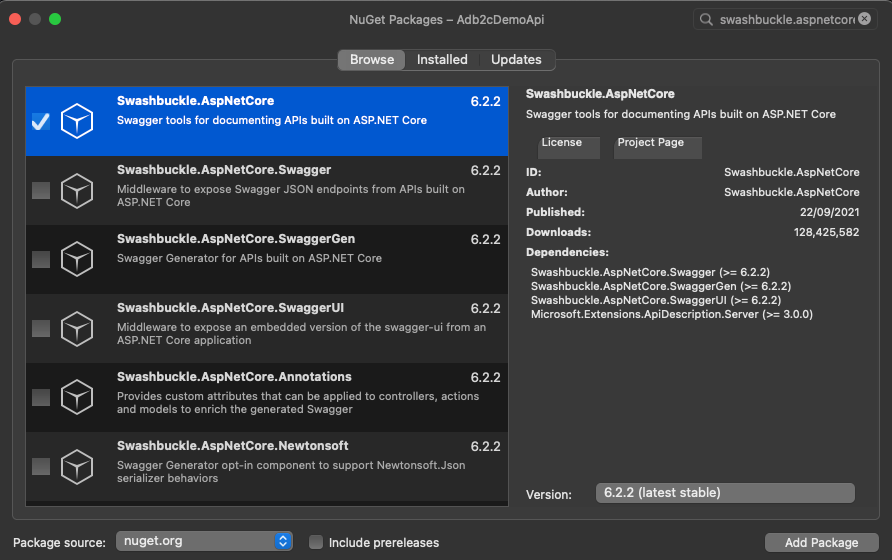Select the Swashbuckle.AspNetCore.Swagger package title

[224, 170]
